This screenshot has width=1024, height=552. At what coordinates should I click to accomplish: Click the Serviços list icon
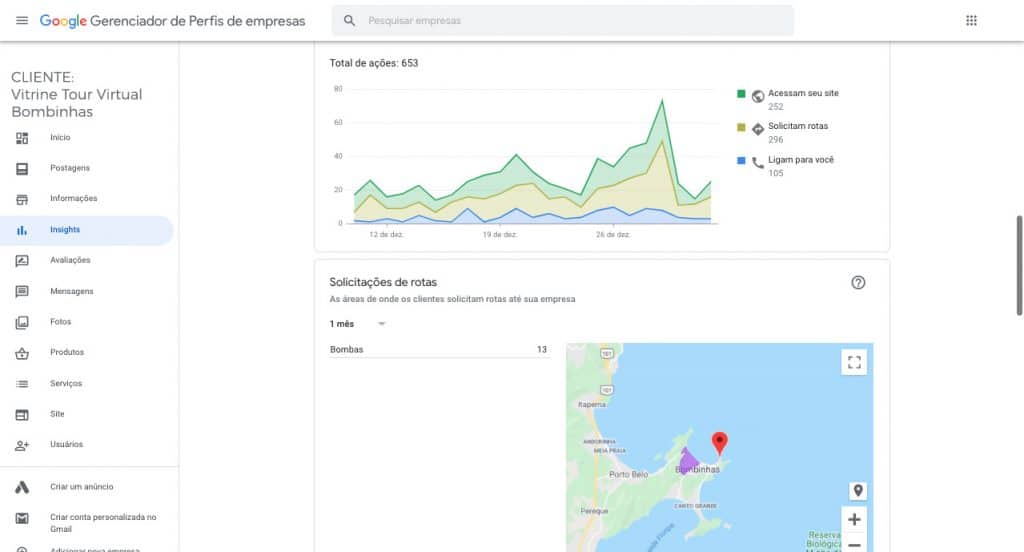point(22,383)
